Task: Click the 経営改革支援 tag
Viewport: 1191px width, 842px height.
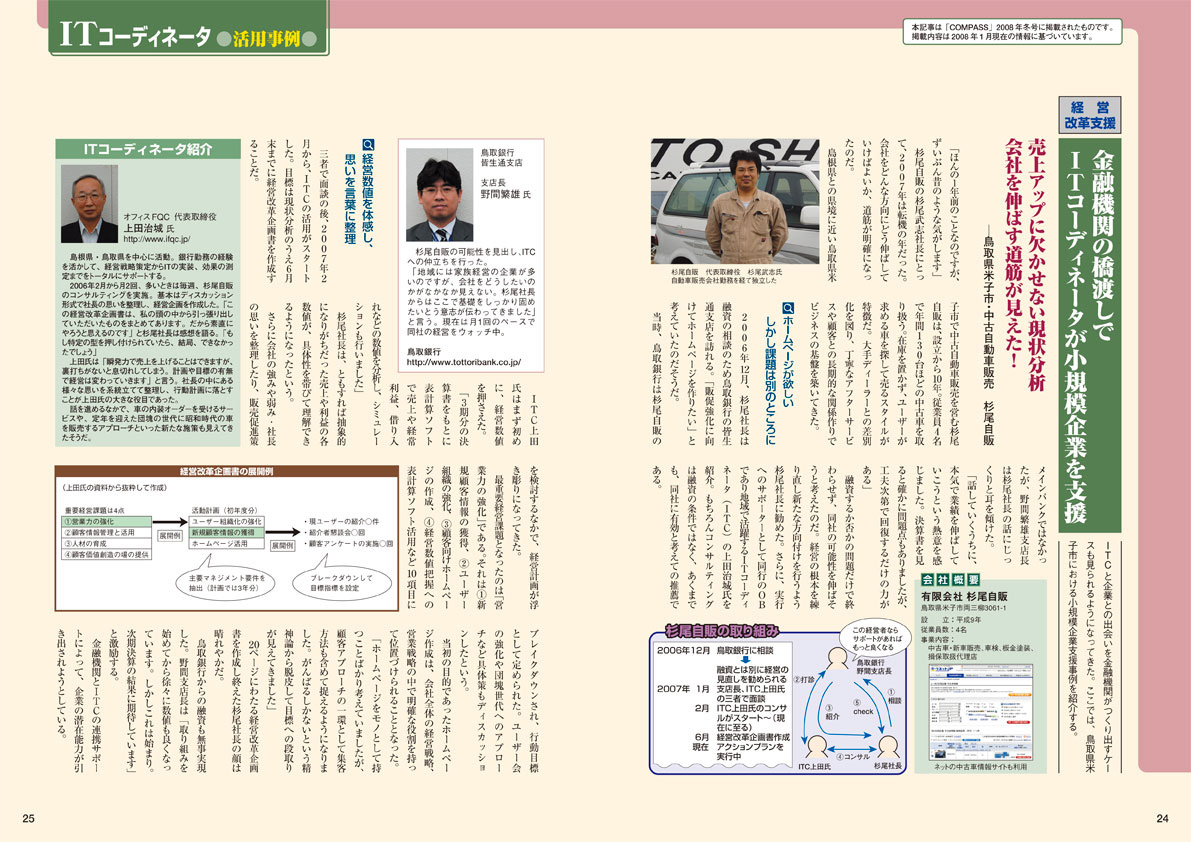Action: (1089, 115)
